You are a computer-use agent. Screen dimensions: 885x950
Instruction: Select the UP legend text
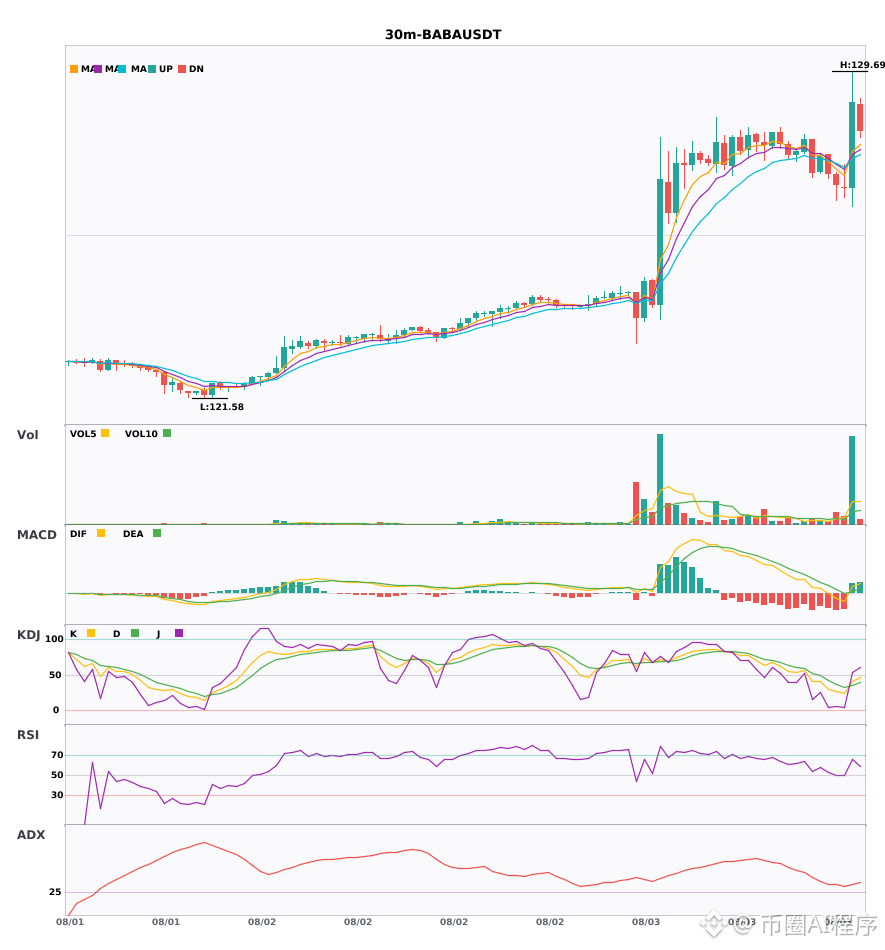[x=166, y=69]
